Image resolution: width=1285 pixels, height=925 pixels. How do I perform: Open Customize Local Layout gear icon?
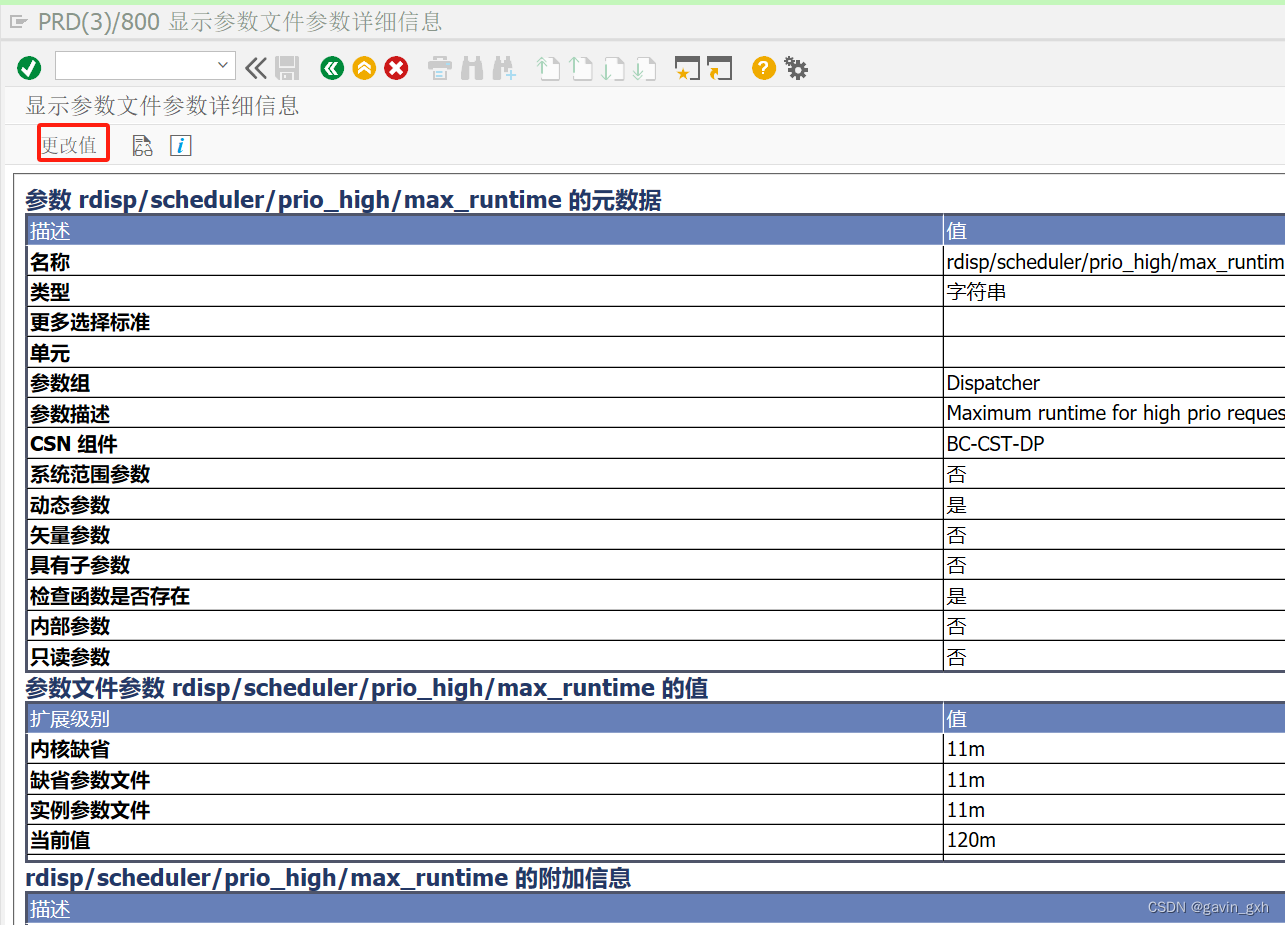(x=795, y=68)
